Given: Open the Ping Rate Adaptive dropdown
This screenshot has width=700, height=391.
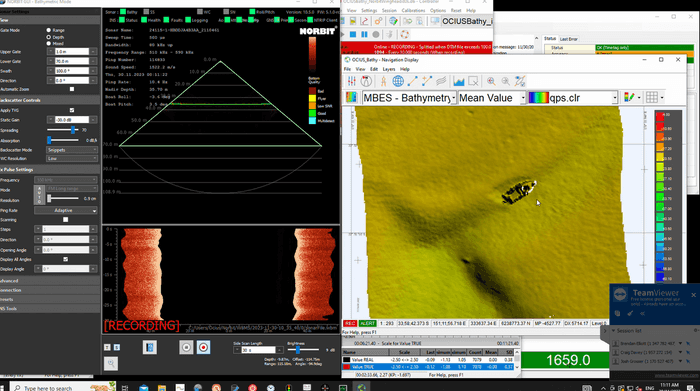Looking at the screenshot, I should point(66,210).
